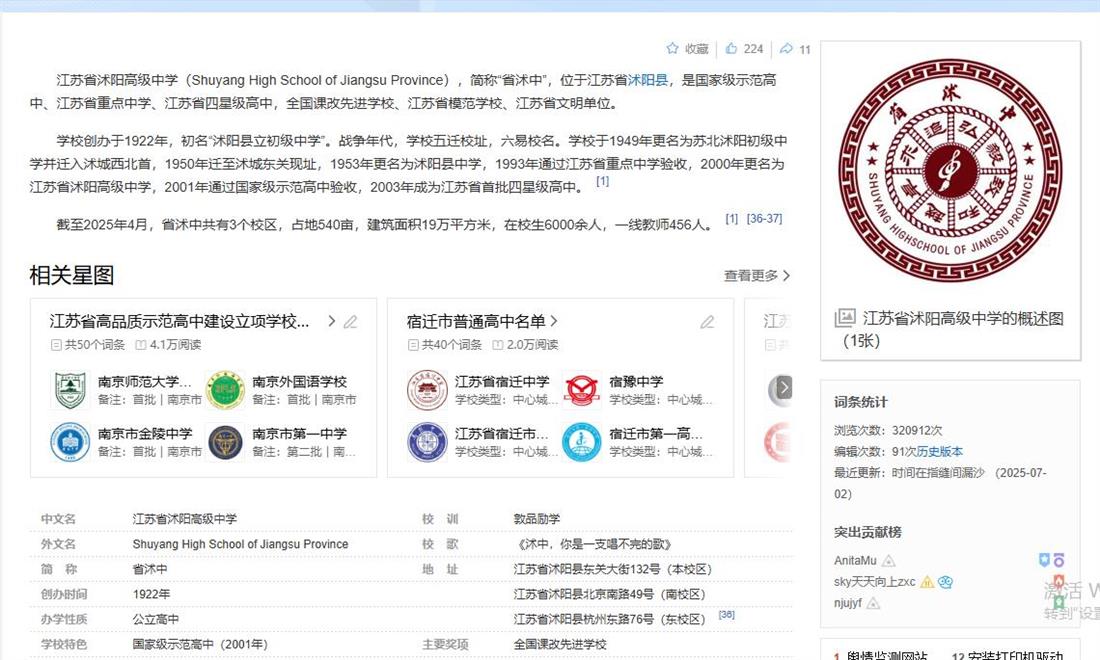1100x660 pixels.
Task: Select the 2.0万阅读 count
Action: [525, 344]
